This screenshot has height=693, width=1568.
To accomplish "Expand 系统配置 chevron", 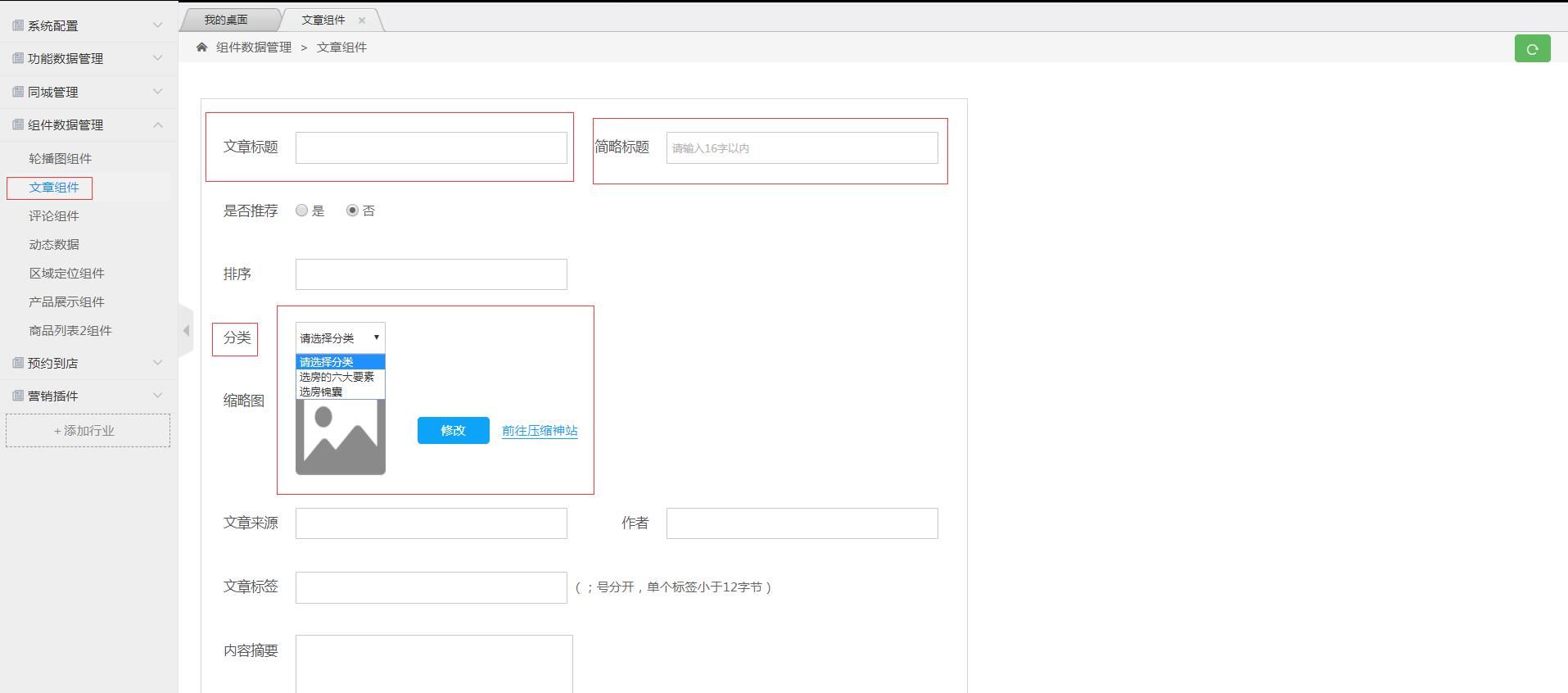I will [158, 25].
